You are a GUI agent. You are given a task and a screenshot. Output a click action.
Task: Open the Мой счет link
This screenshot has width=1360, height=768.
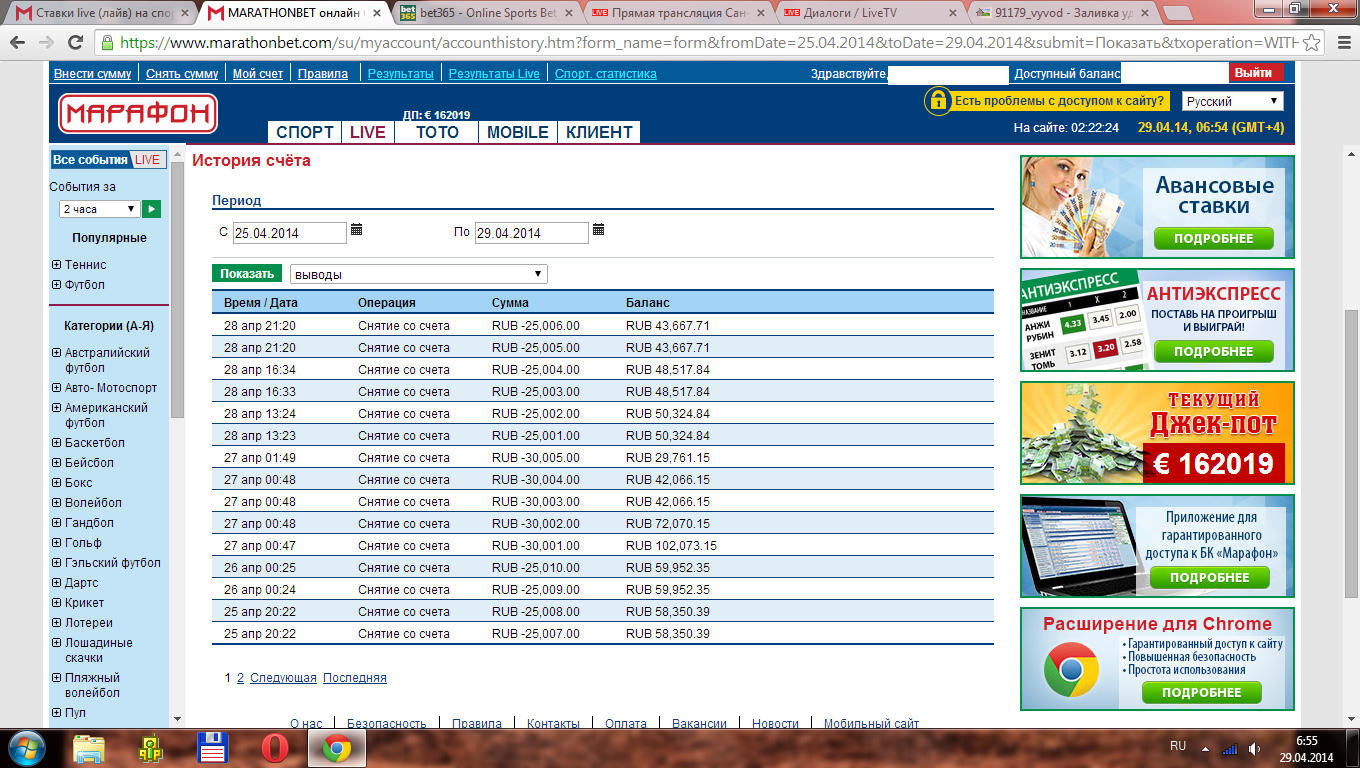(258, 74)
